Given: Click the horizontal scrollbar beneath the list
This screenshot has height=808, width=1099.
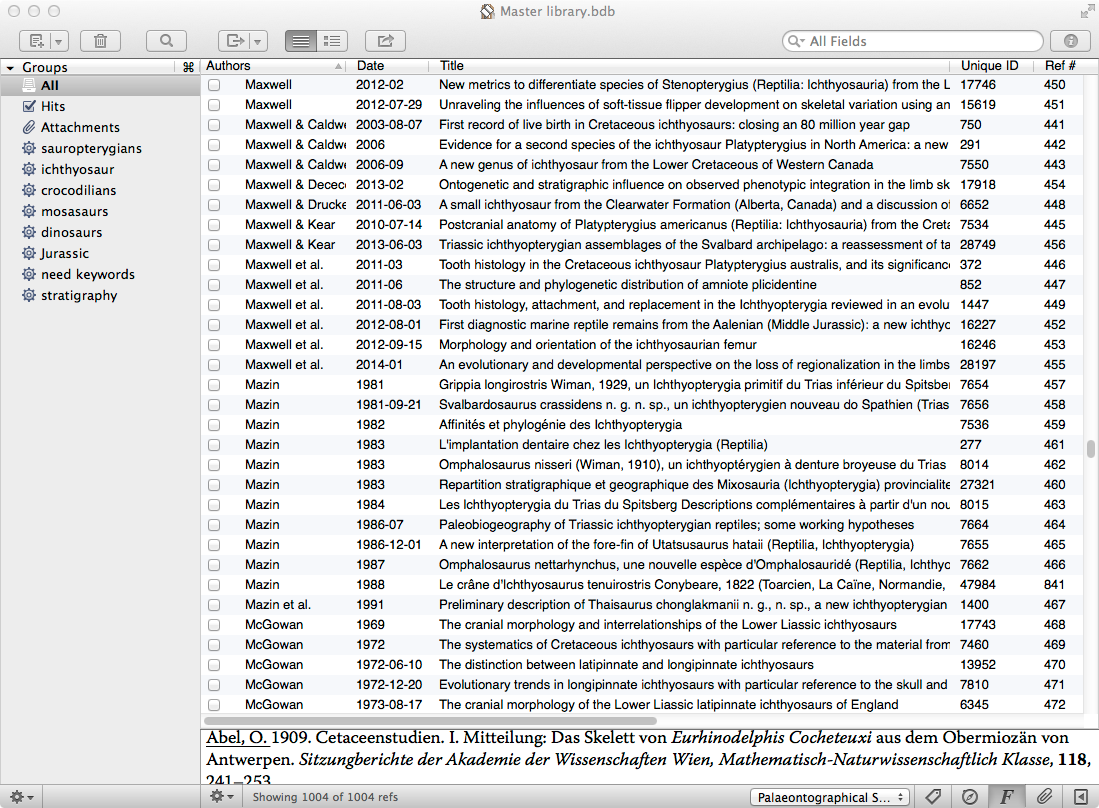Looking at the screenshot, I should [430, 720].
